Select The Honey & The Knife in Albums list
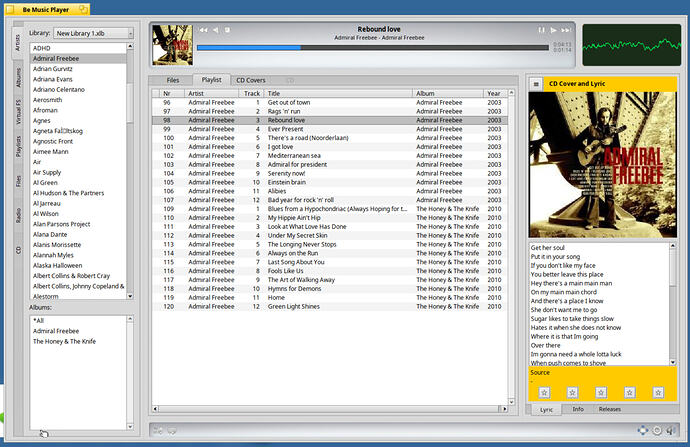Screen dimensions: 690x447 click(78, 341)
